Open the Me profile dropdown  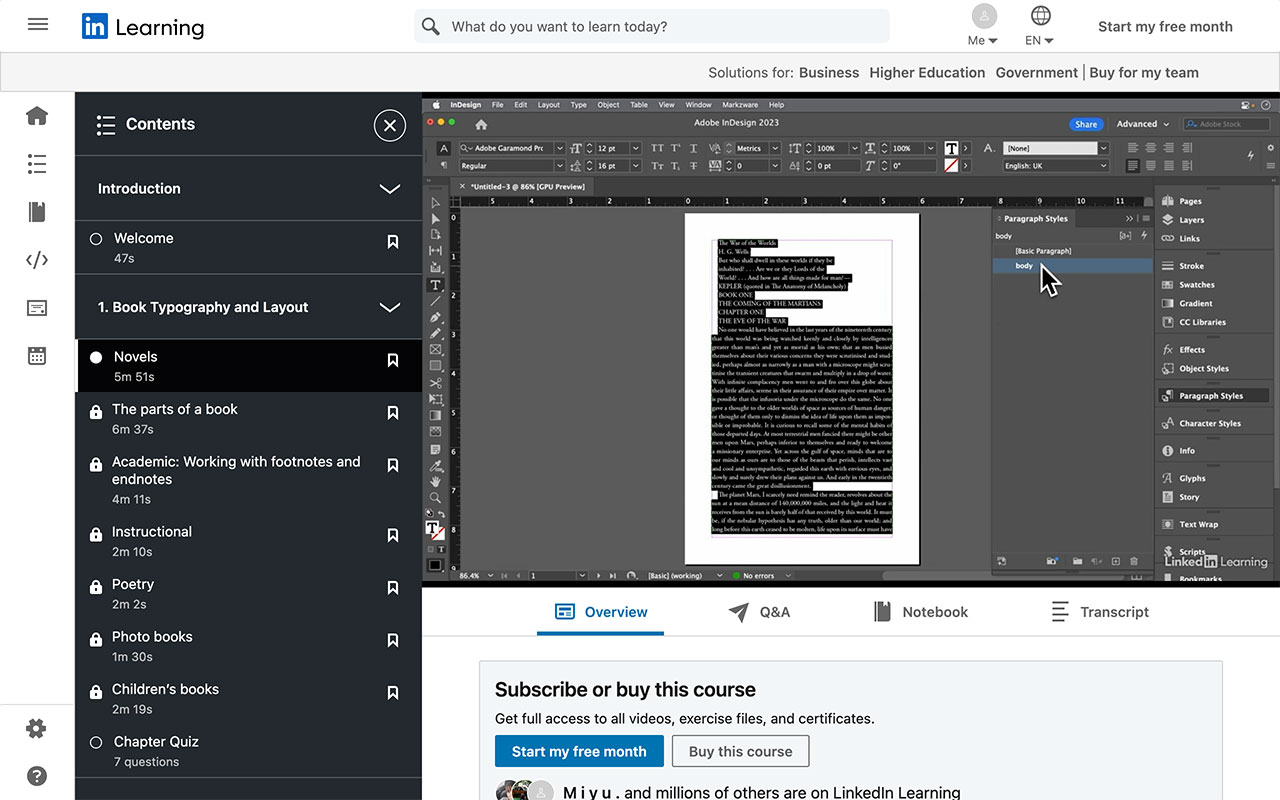coord(984,26)
